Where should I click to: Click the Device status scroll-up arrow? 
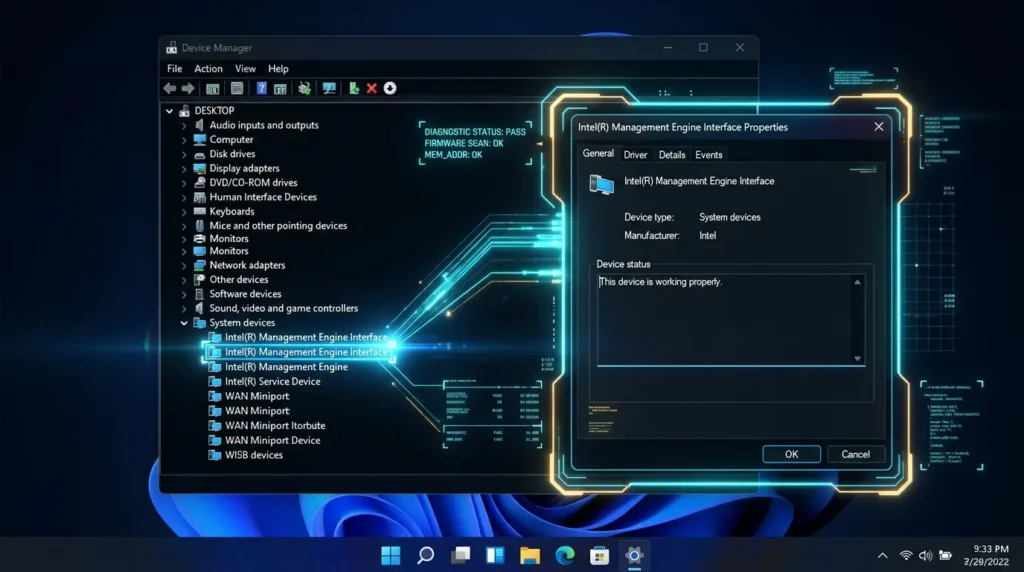(x=857, y=282)
